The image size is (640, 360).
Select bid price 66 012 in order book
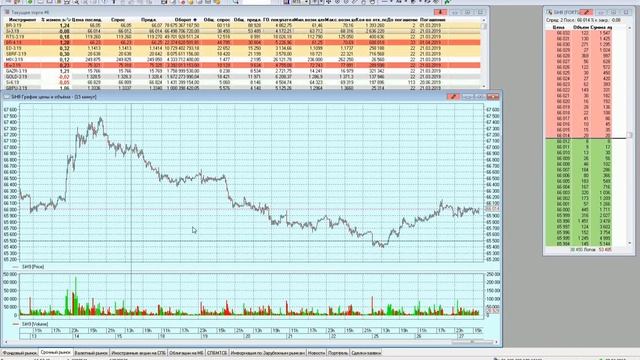[x=563, y=142]
